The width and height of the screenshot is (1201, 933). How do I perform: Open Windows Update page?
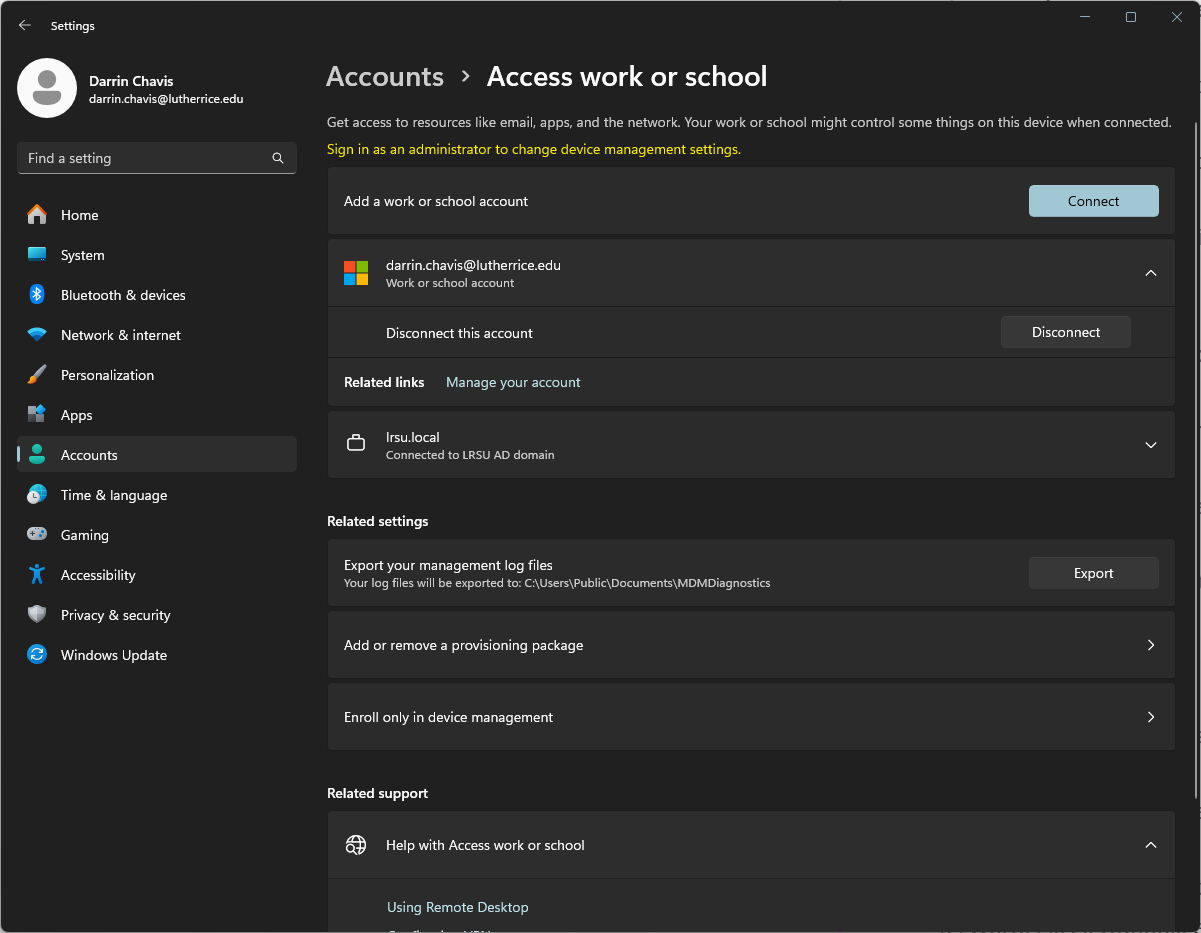click(x=157, y=655)
